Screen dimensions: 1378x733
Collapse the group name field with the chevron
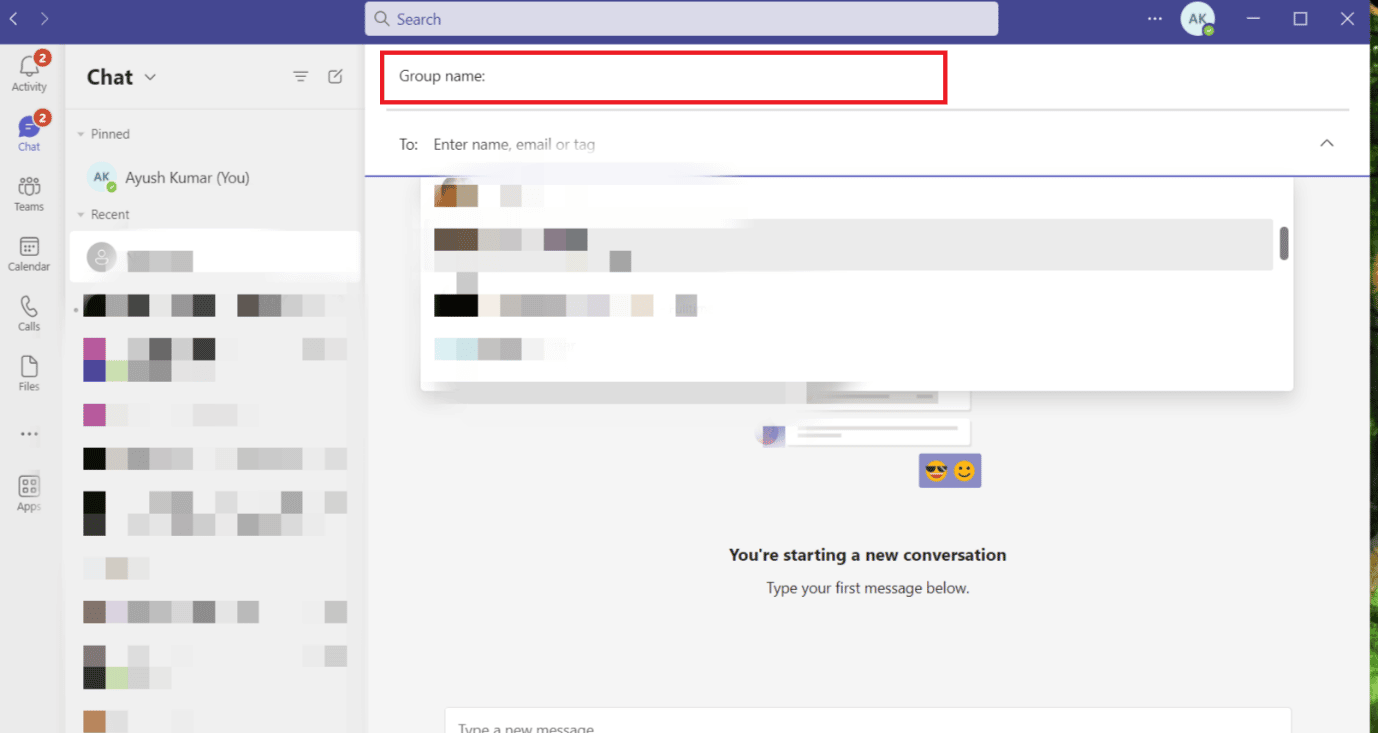coord(1327,144)
